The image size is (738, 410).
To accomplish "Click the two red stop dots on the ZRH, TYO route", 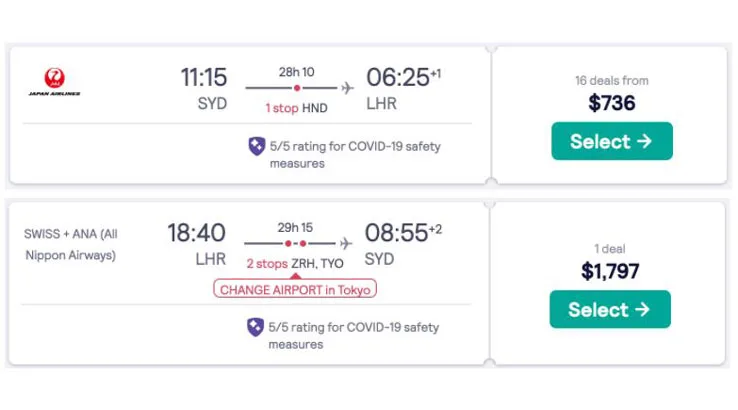I will tap(295, 243).
